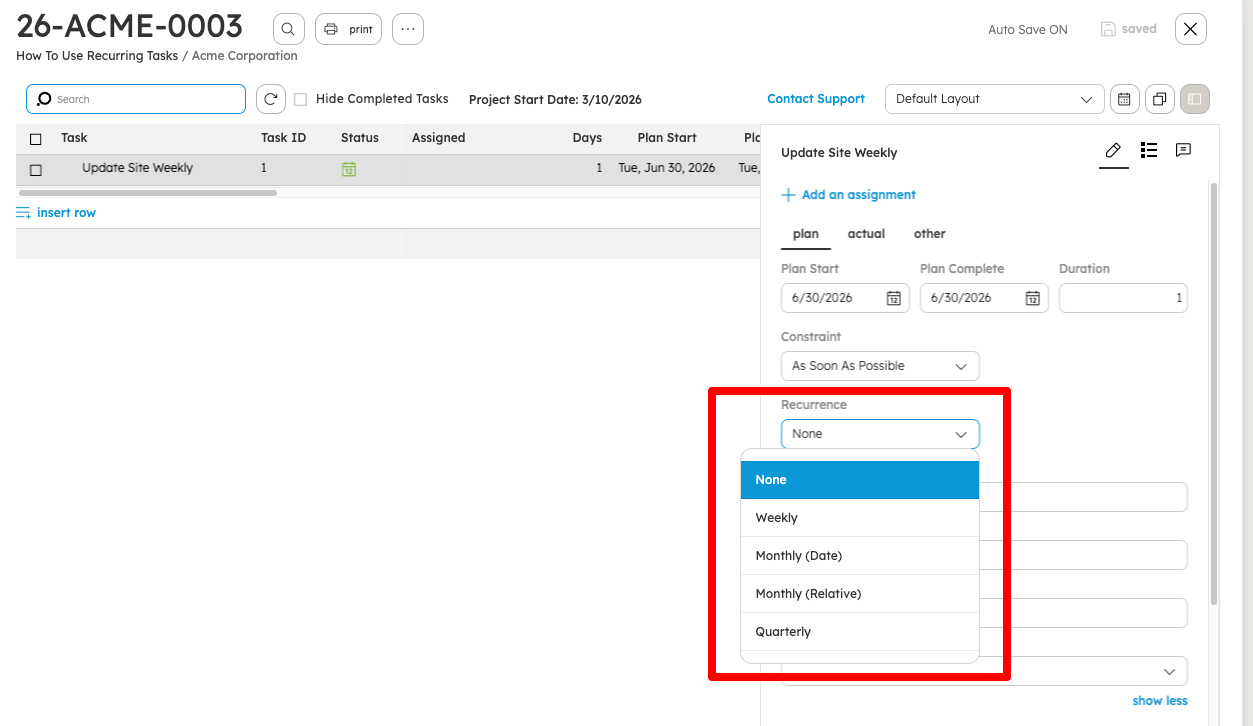1253x726 pixels.
Task: Switch to the actual tab
Action: click(x=866, y=234)
